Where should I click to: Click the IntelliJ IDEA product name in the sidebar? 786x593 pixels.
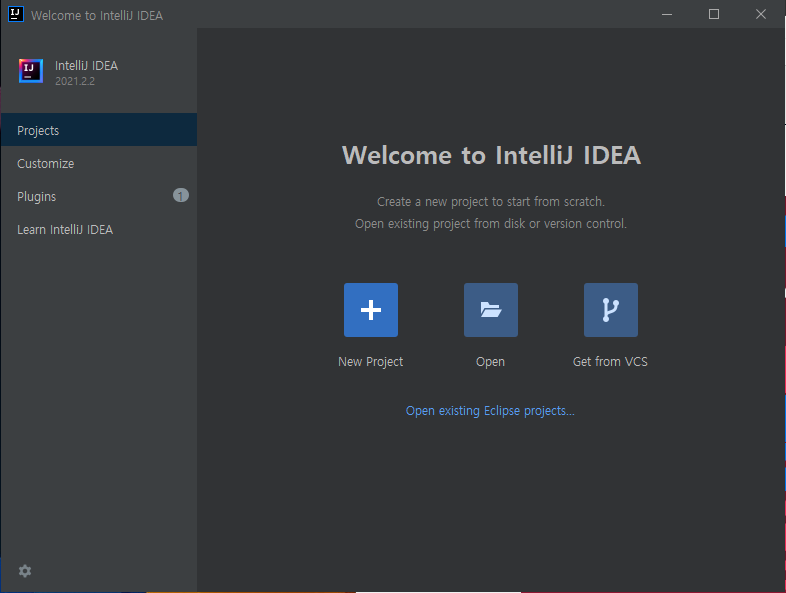point(86,66)
